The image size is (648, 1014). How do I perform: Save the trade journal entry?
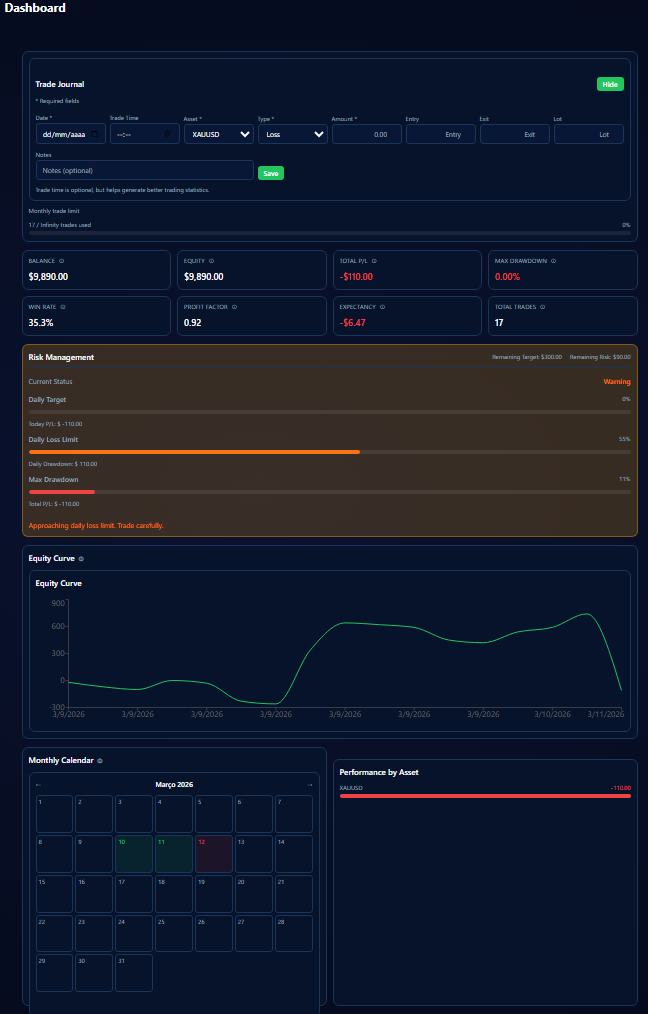(x=270, y=173)
